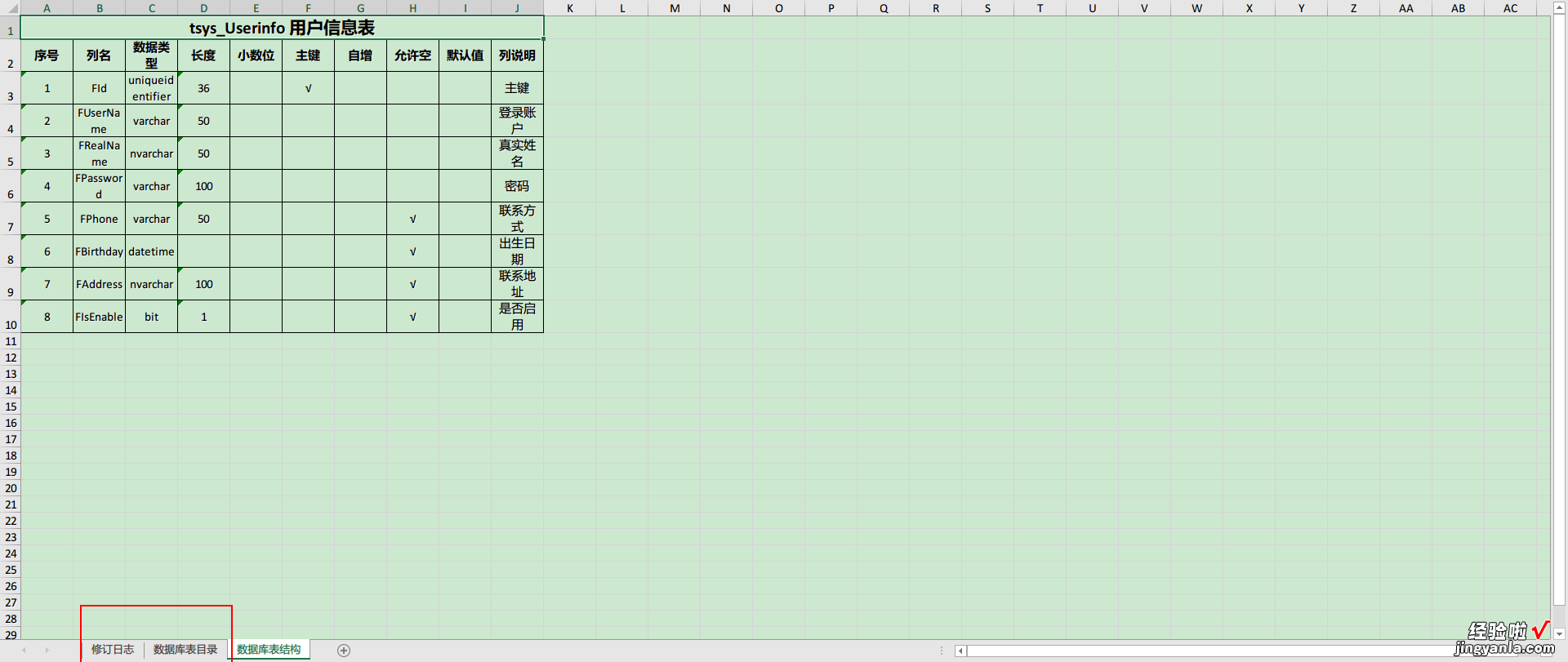The width and height of the screenshot is (1568, 662).
Task: Open the 修订日志 sheet tab
Action: (113, 650)
